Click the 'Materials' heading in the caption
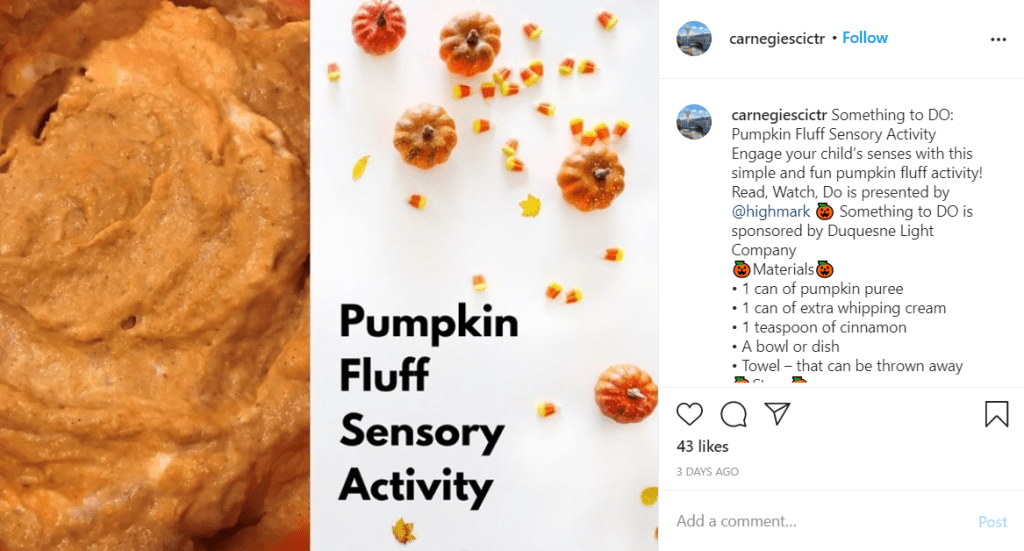1024x551 pixels. click(x=783, y=270)
